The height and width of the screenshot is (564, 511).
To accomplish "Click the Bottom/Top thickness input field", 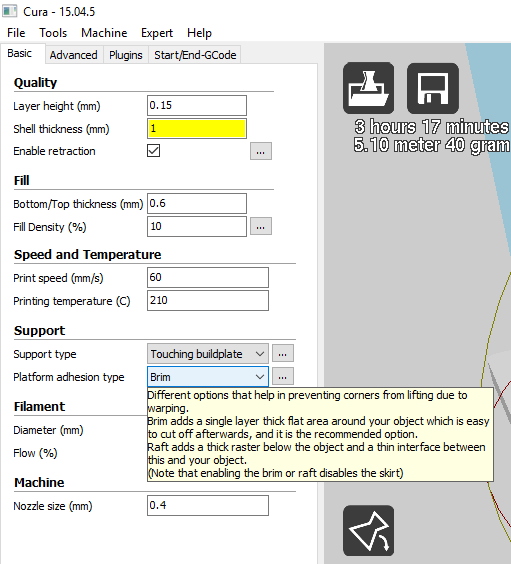I will pos(197,203).
